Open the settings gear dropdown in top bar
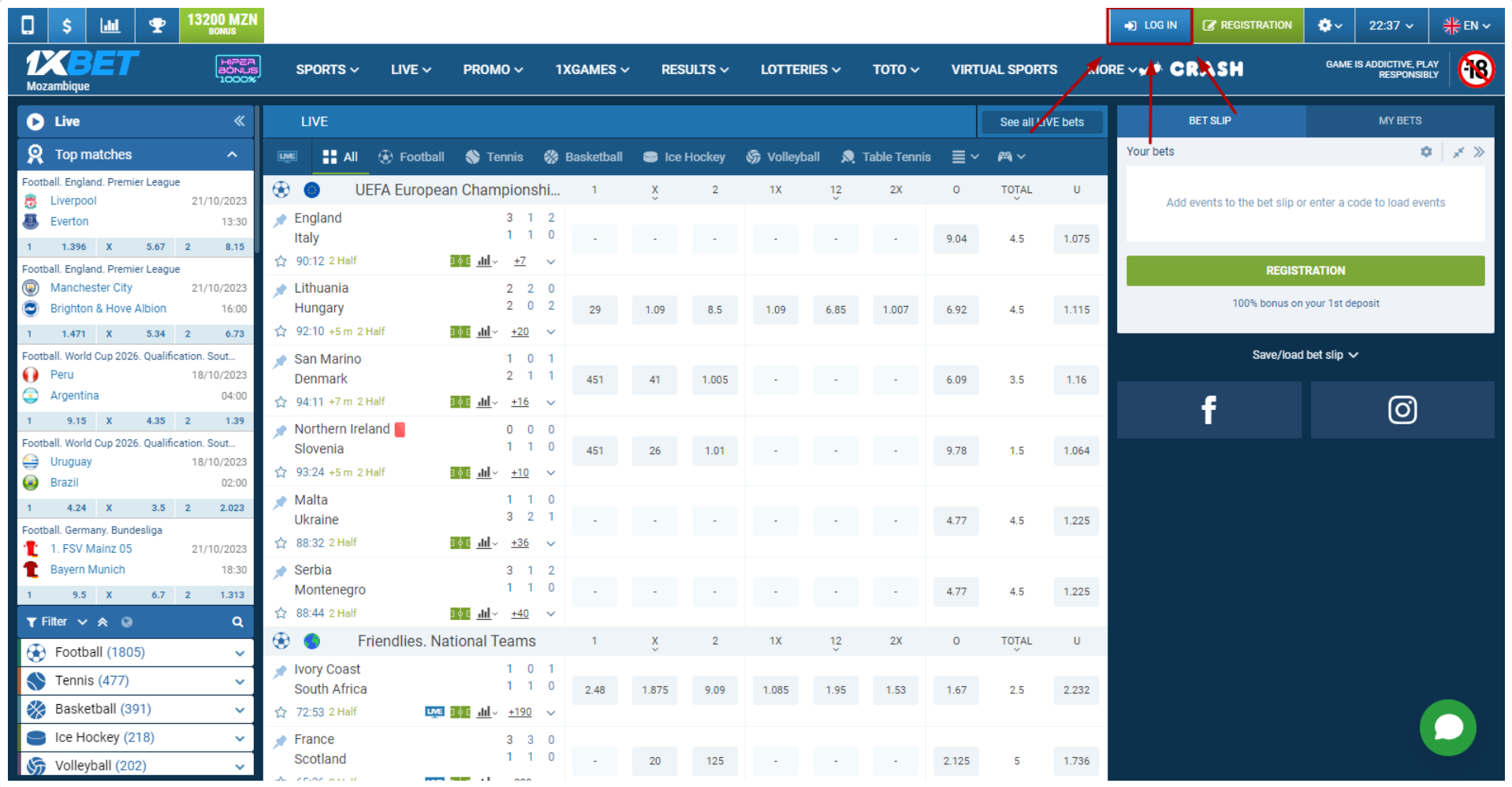 (x=1329, y=25)
